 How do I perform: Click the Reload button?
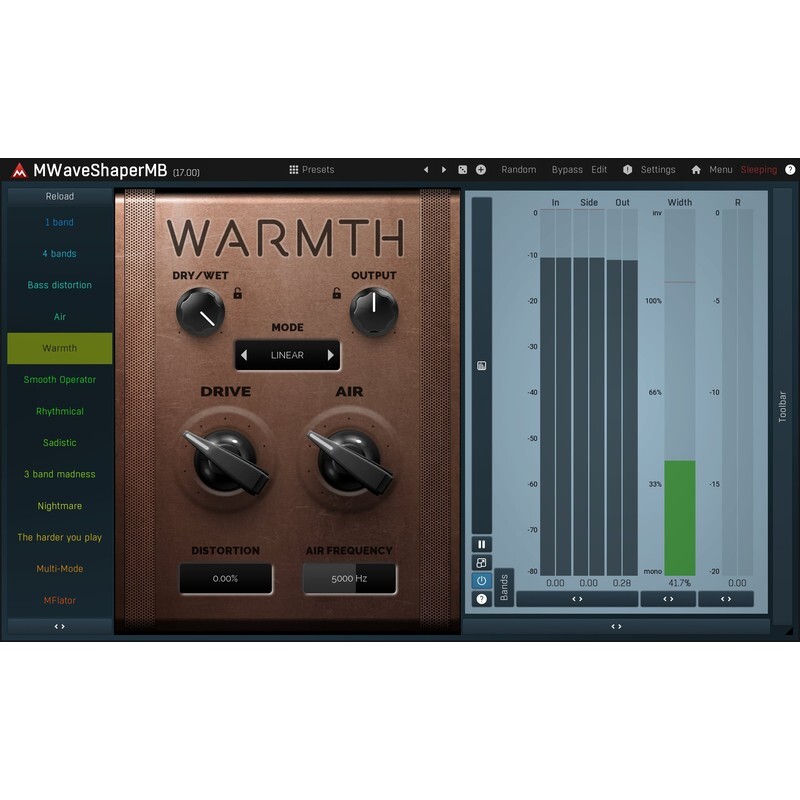click(x=60, y=196)
